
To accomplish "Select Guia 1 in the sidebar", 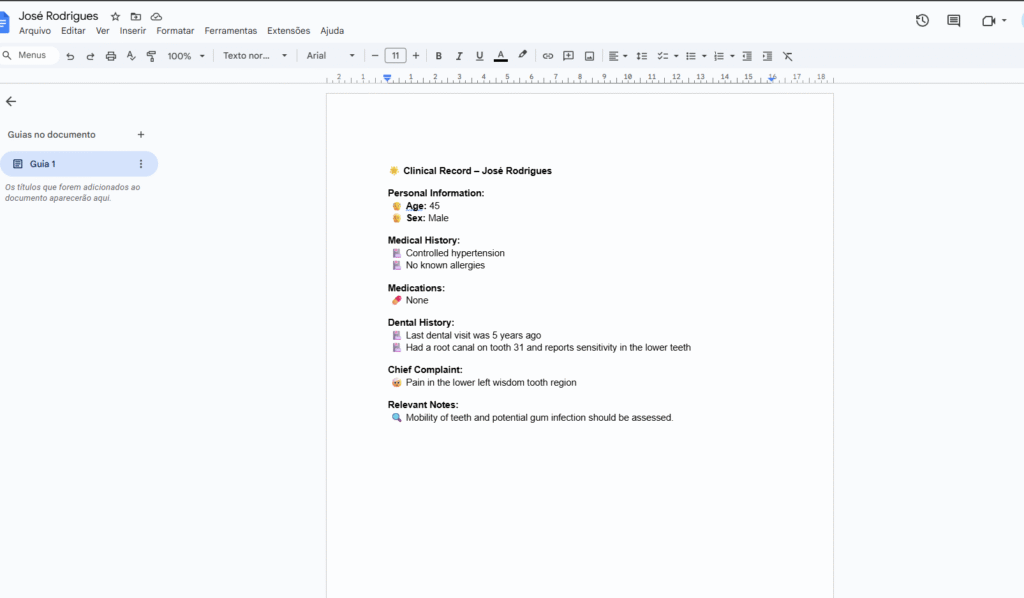I will click(x=70, y=164).
